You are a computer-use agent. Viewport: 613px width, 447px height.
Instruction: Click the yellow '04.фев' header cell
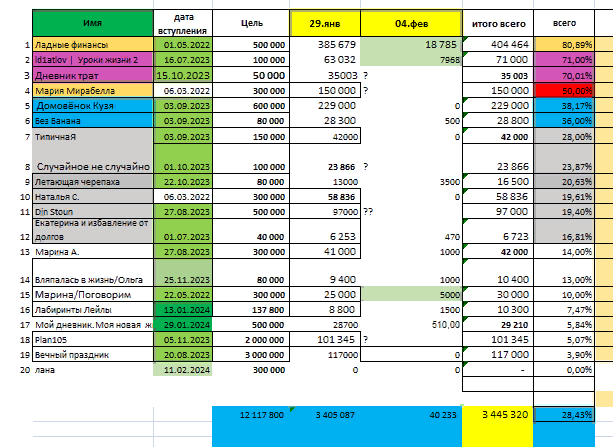pyautogui.click(x=411, y=23)
